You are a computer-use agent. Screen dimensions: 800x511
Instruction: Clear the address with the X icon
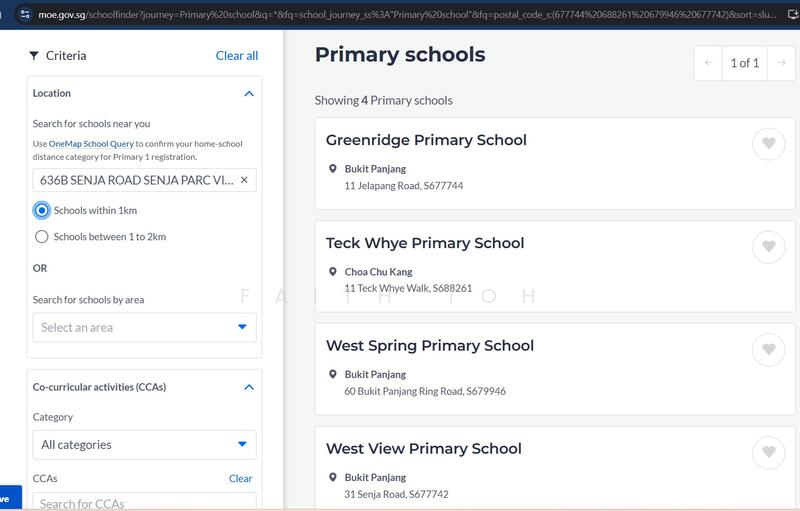(x=244, y=180)
